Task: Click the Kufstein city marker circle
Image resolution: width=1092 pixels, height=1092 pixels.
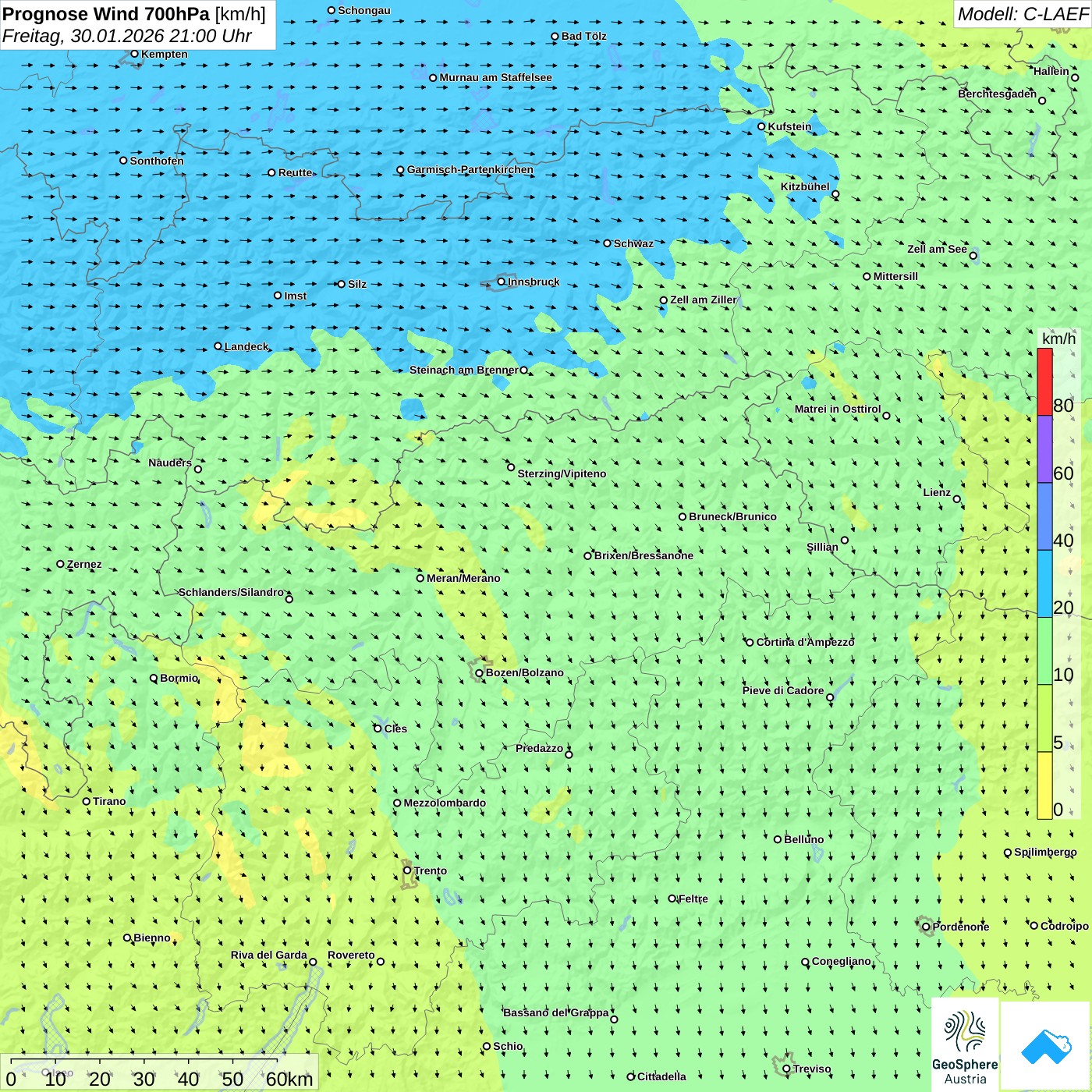Action: [x=761, y=126]
